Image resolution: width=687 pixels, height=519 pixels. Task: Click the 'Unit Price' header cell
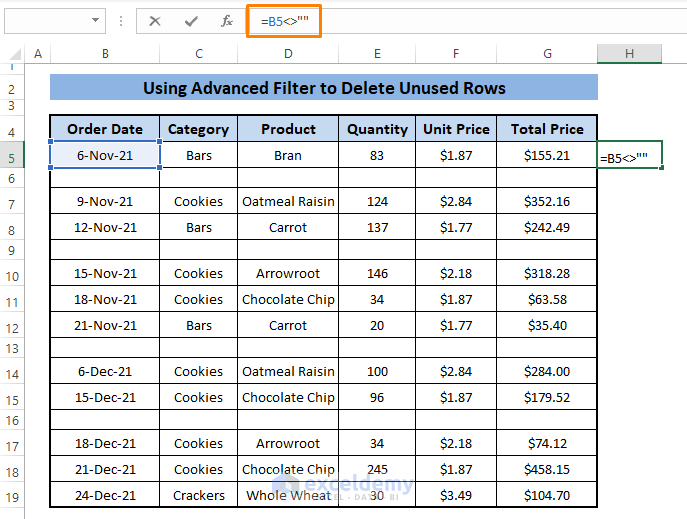click(x=456, y=129)
